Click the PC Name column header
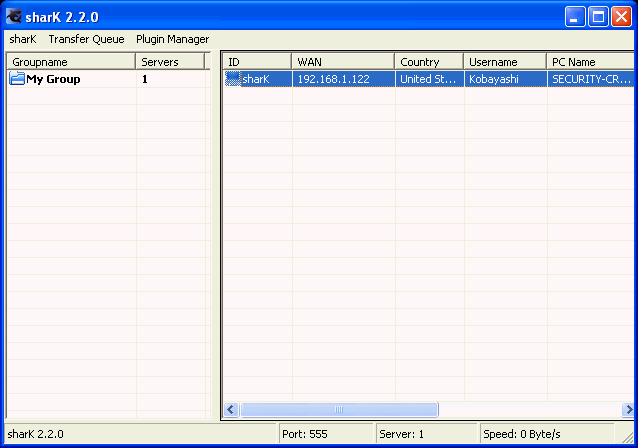638x448 pixels. 590,62
